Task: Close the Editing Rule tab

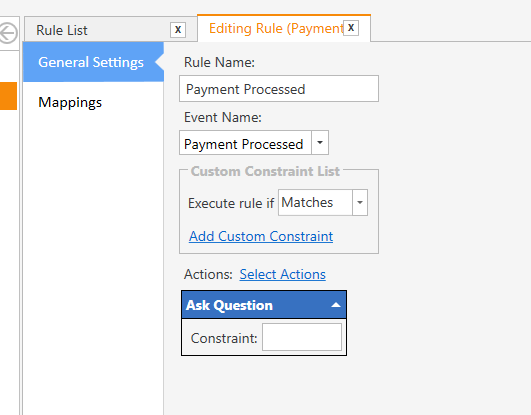Action: coord(351,27)
